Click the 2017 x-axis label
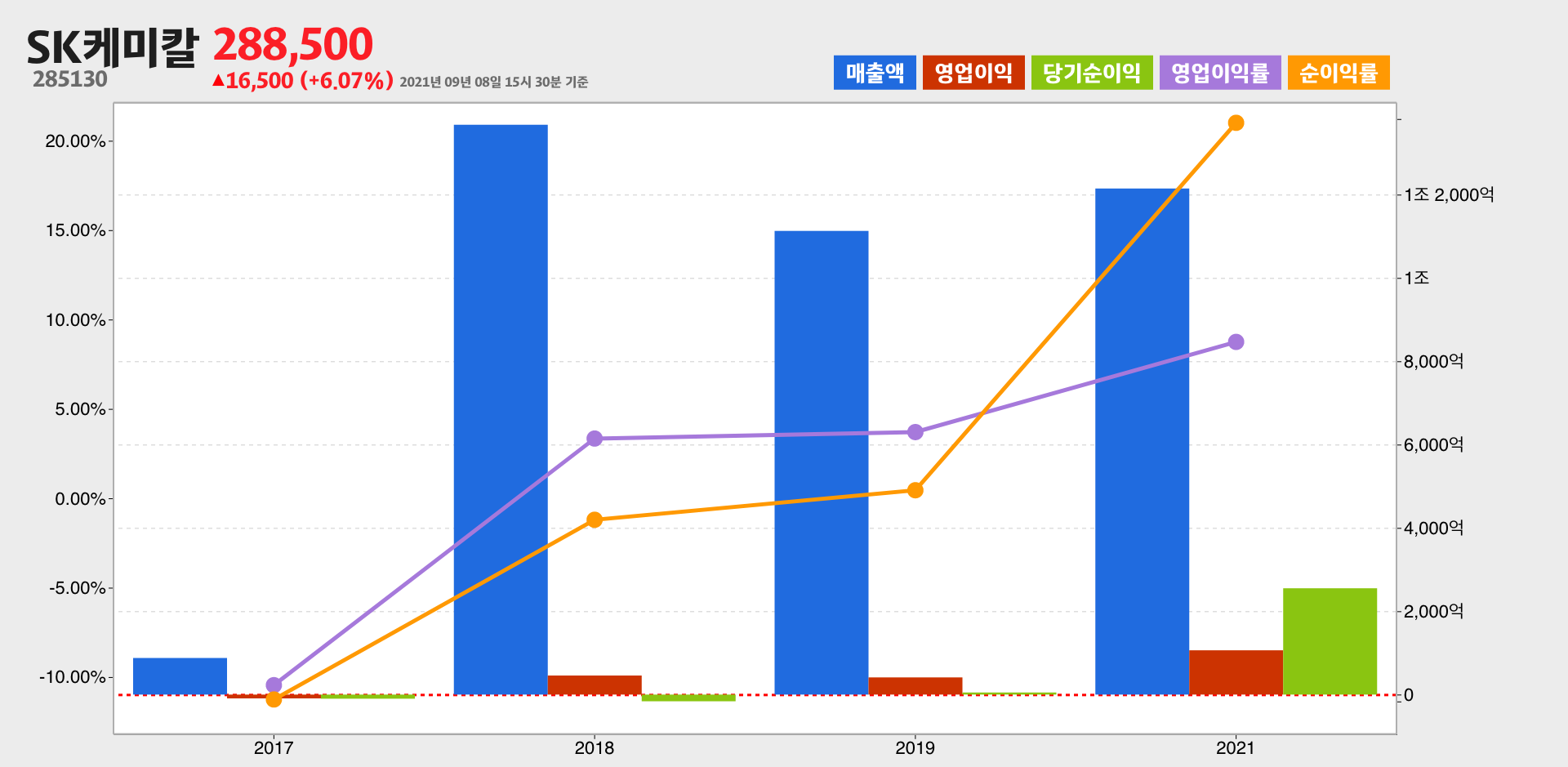Image resolution: width=1568 pixels, height=767 pixels. 274,748
